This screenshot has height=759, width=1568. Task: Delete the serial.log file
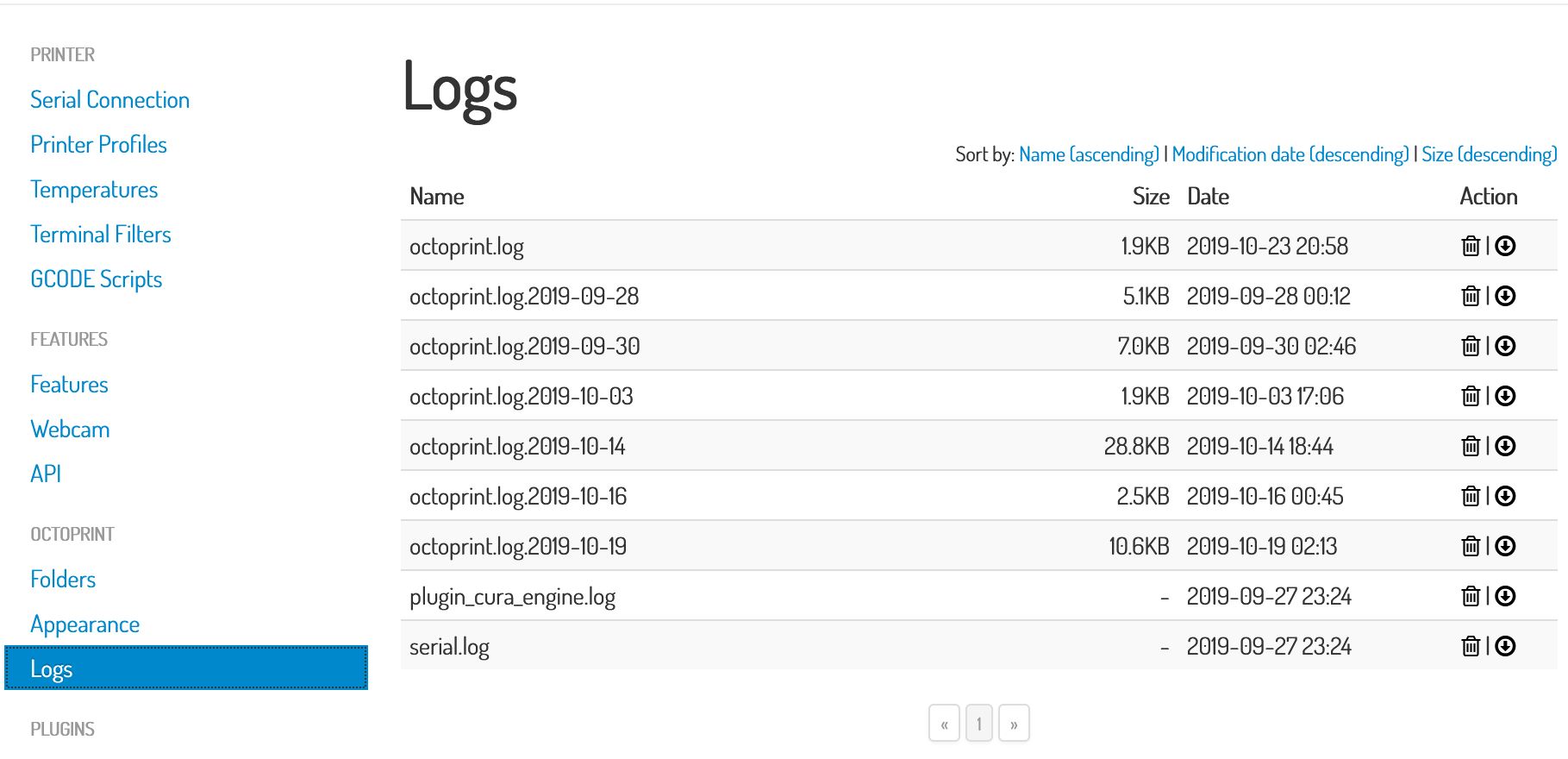coord(1471,646)
